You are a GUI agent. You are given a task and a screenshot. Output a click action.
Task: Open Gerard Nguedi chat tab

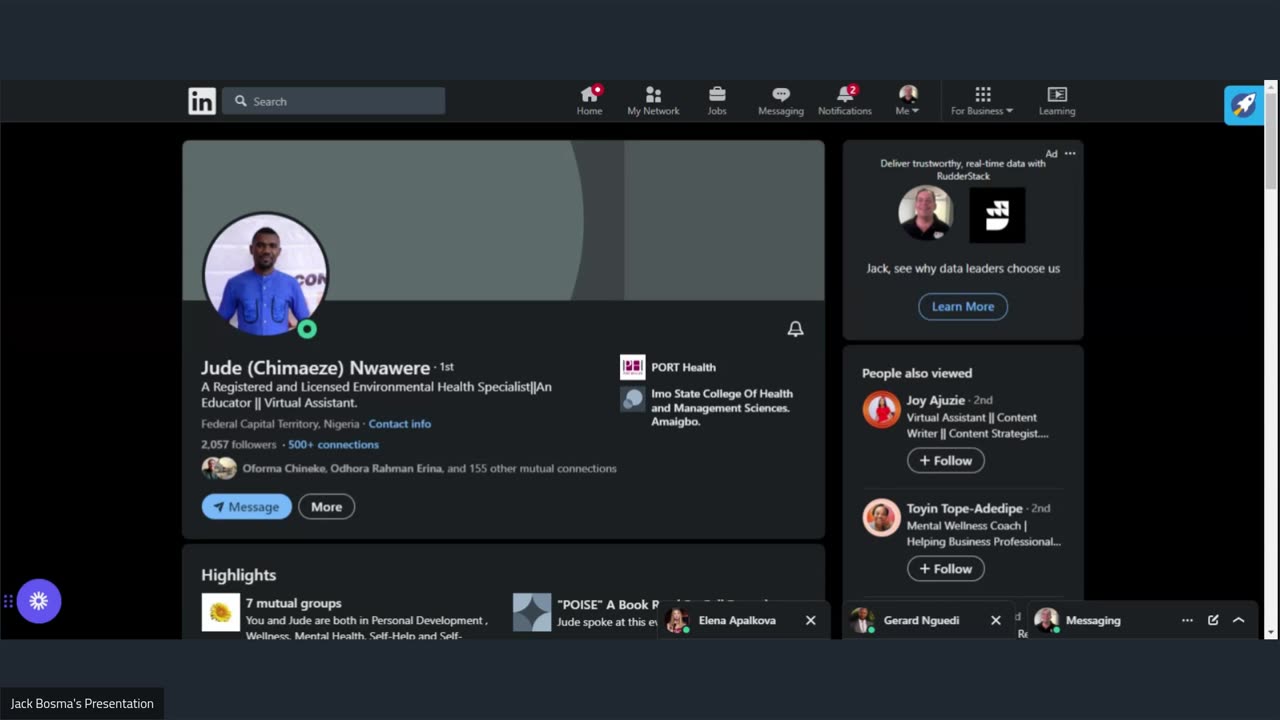coord(920,620)
